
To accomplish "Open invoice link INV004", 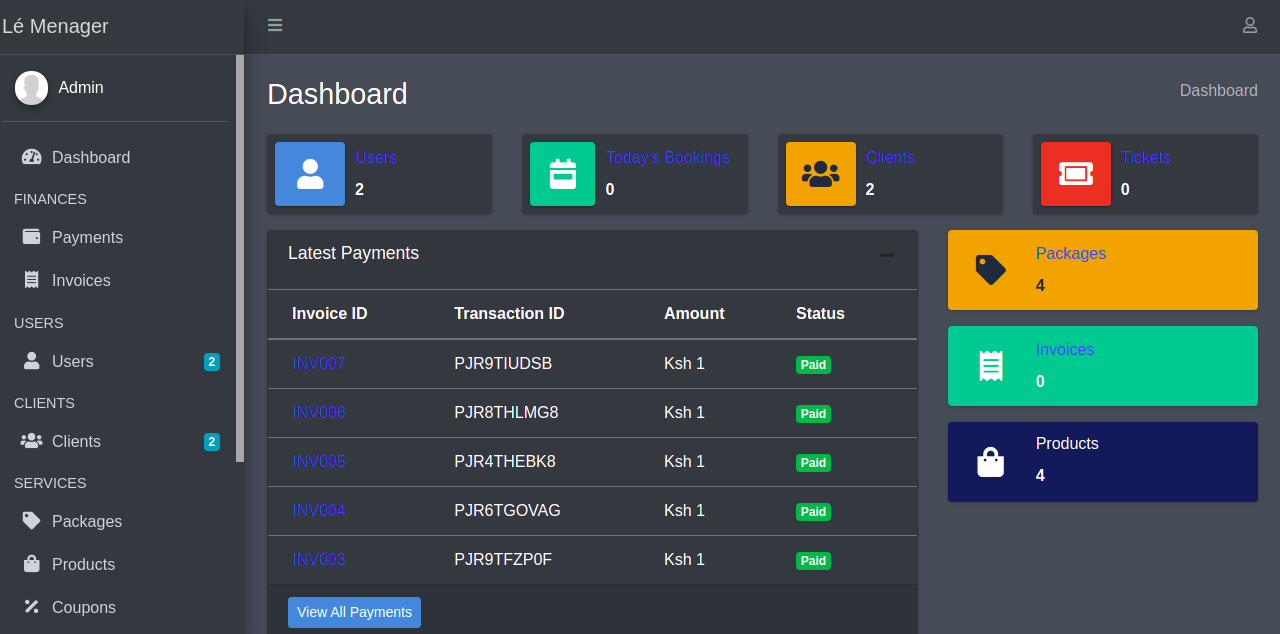I will point(319,510).
